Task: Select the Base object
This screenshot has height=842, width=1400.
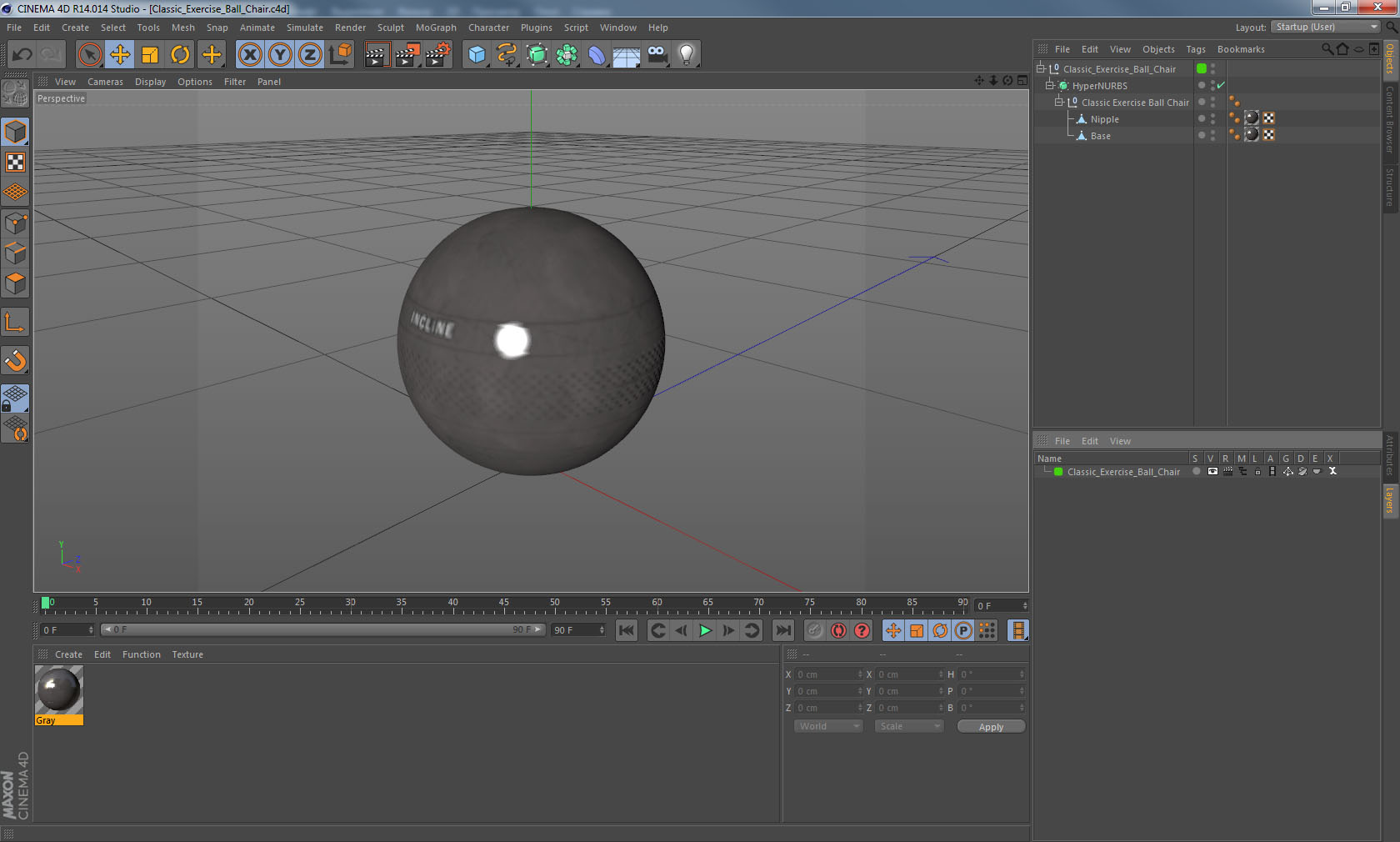Action: (1100, 136)
